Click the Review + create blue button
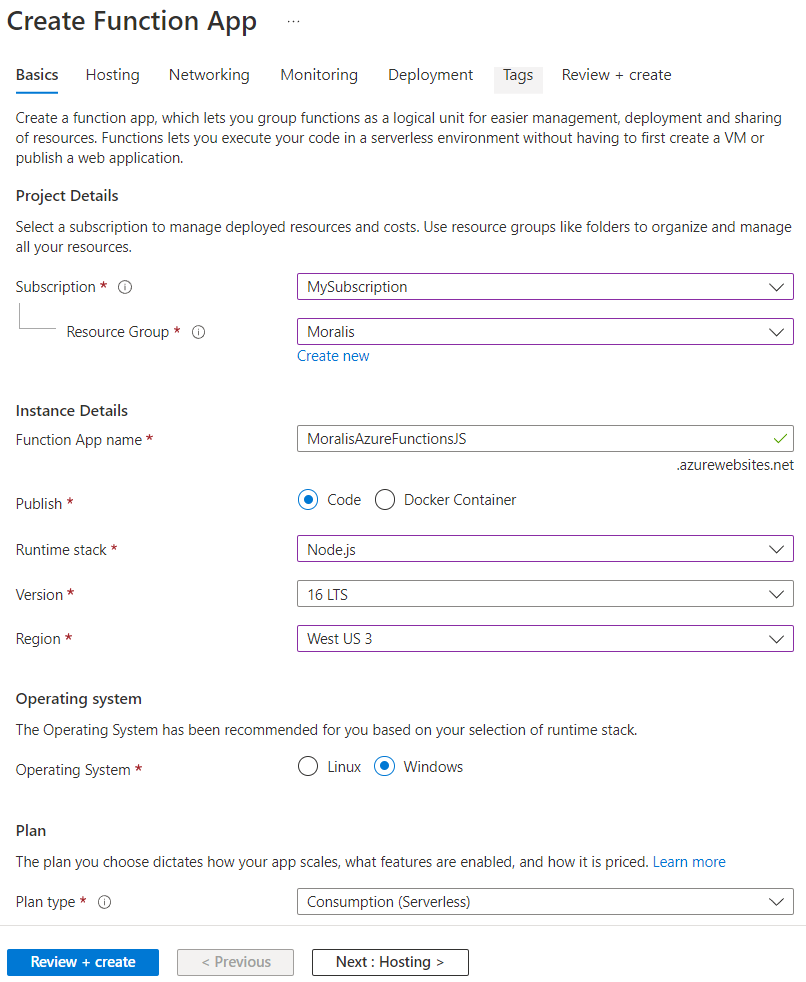806x982 pixels. pos(83,962)
